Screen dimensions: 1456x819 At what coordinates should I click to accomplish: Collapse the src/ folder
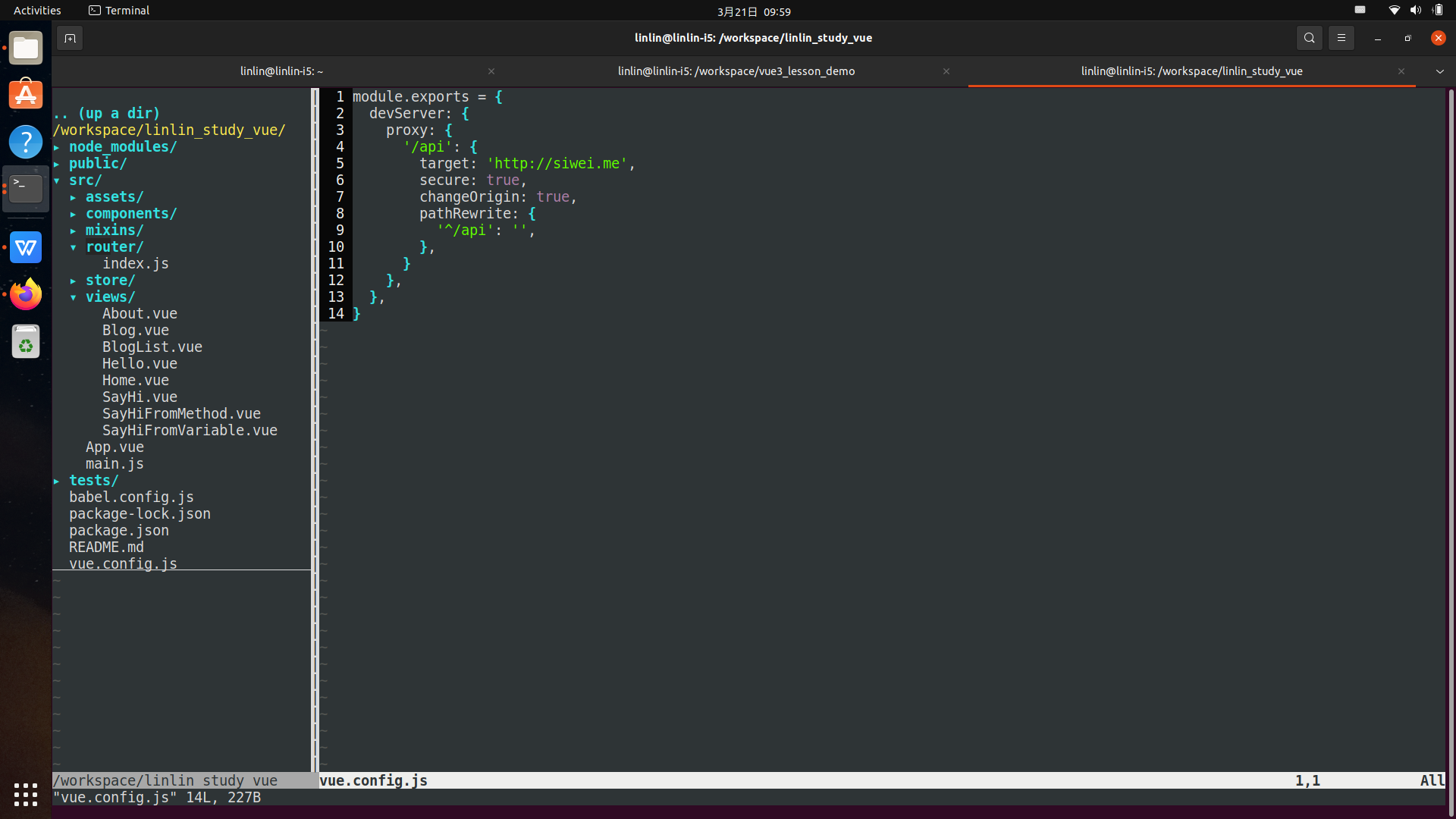click(x=84, y=180)
